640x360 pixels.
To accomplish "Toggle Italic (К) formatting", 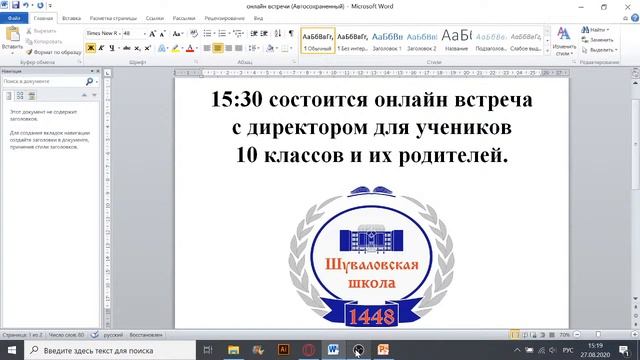I will (x=101, y=48).
